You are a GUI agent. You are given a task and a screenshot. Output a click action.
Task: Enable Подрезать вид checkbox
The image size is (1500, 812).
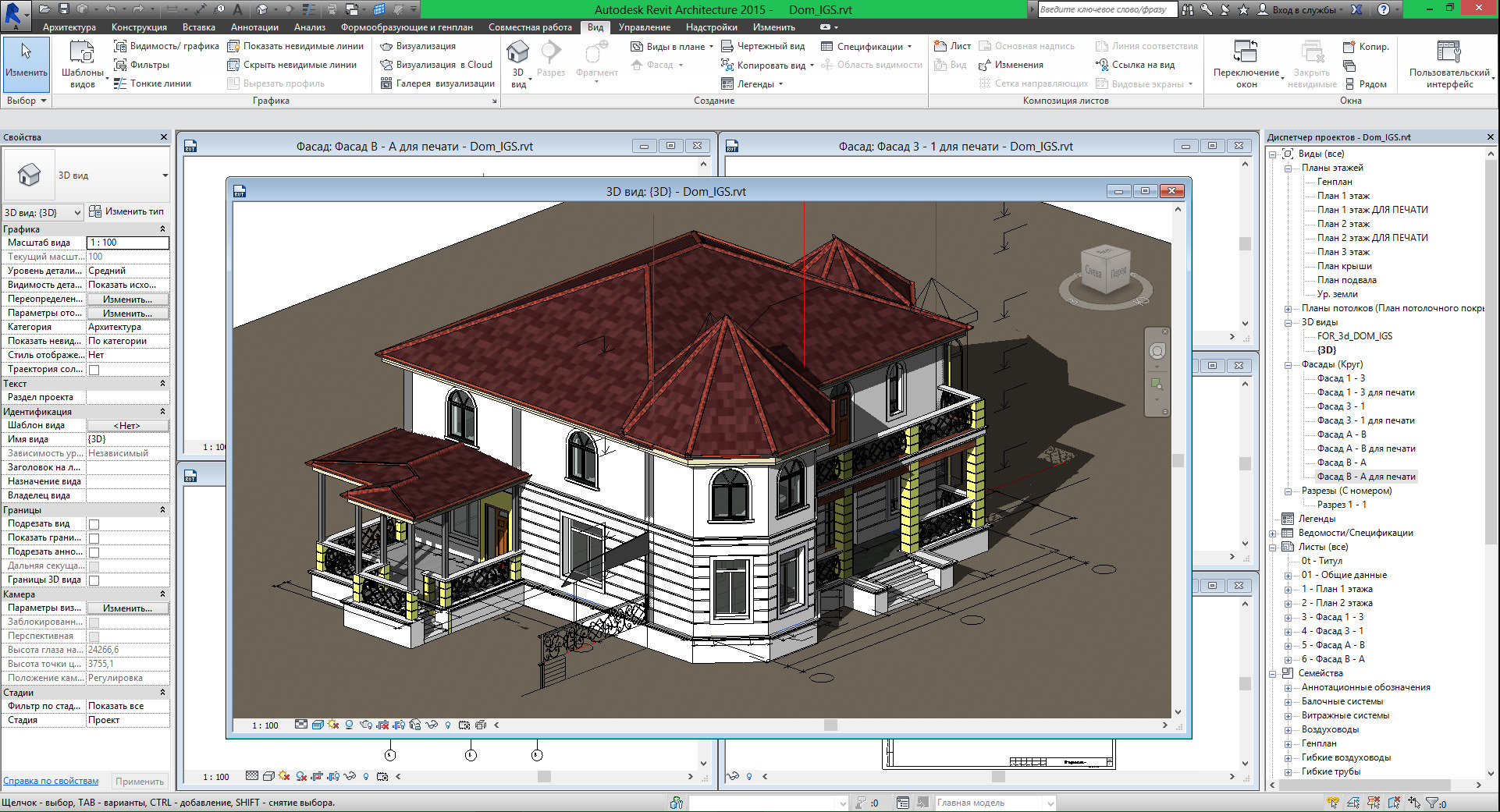click(94, 524)
